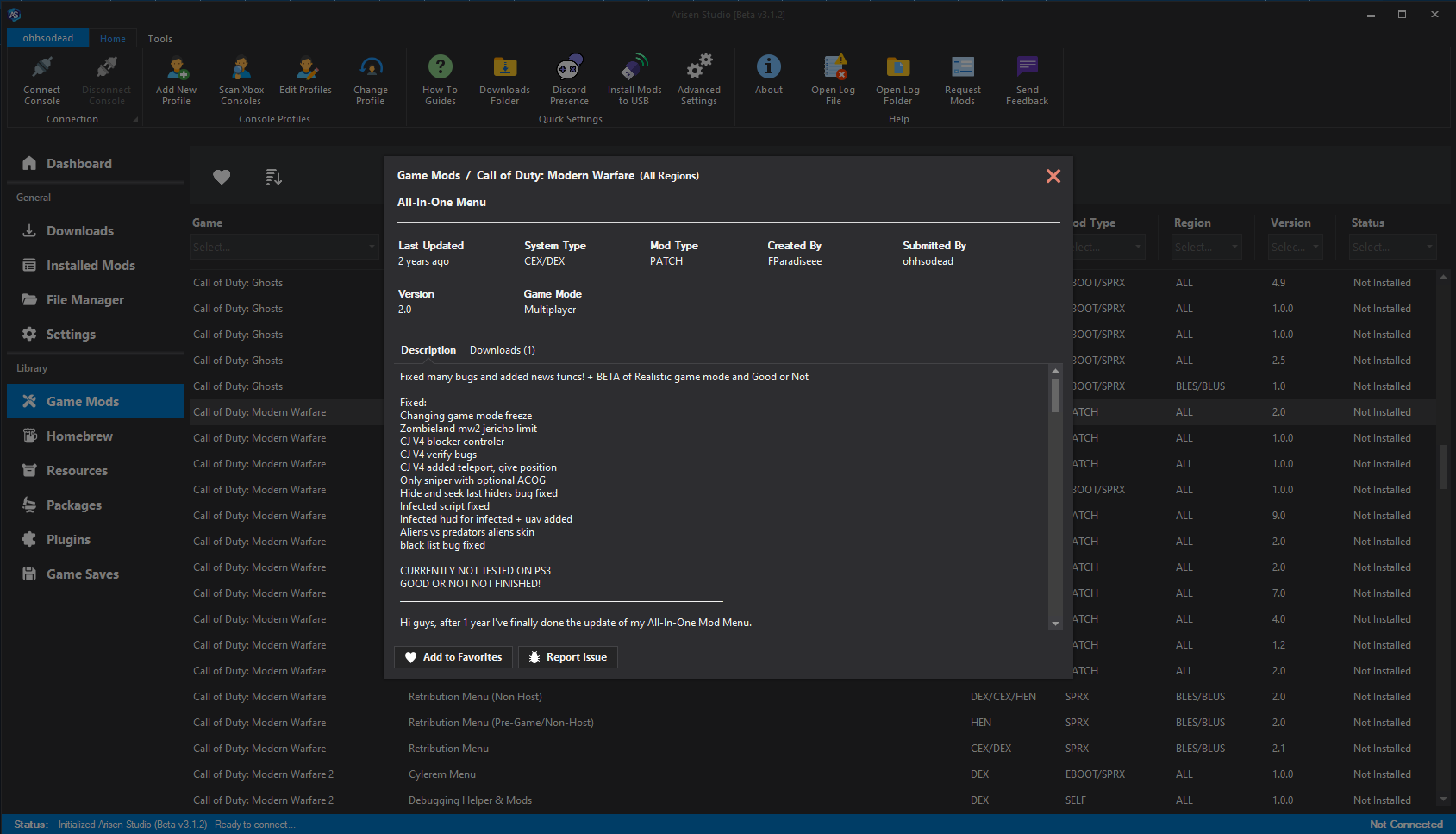Select the Retribution Menu (Non Host) row
The height and width of the screenshot is (834, 1456).
[813, 697]
